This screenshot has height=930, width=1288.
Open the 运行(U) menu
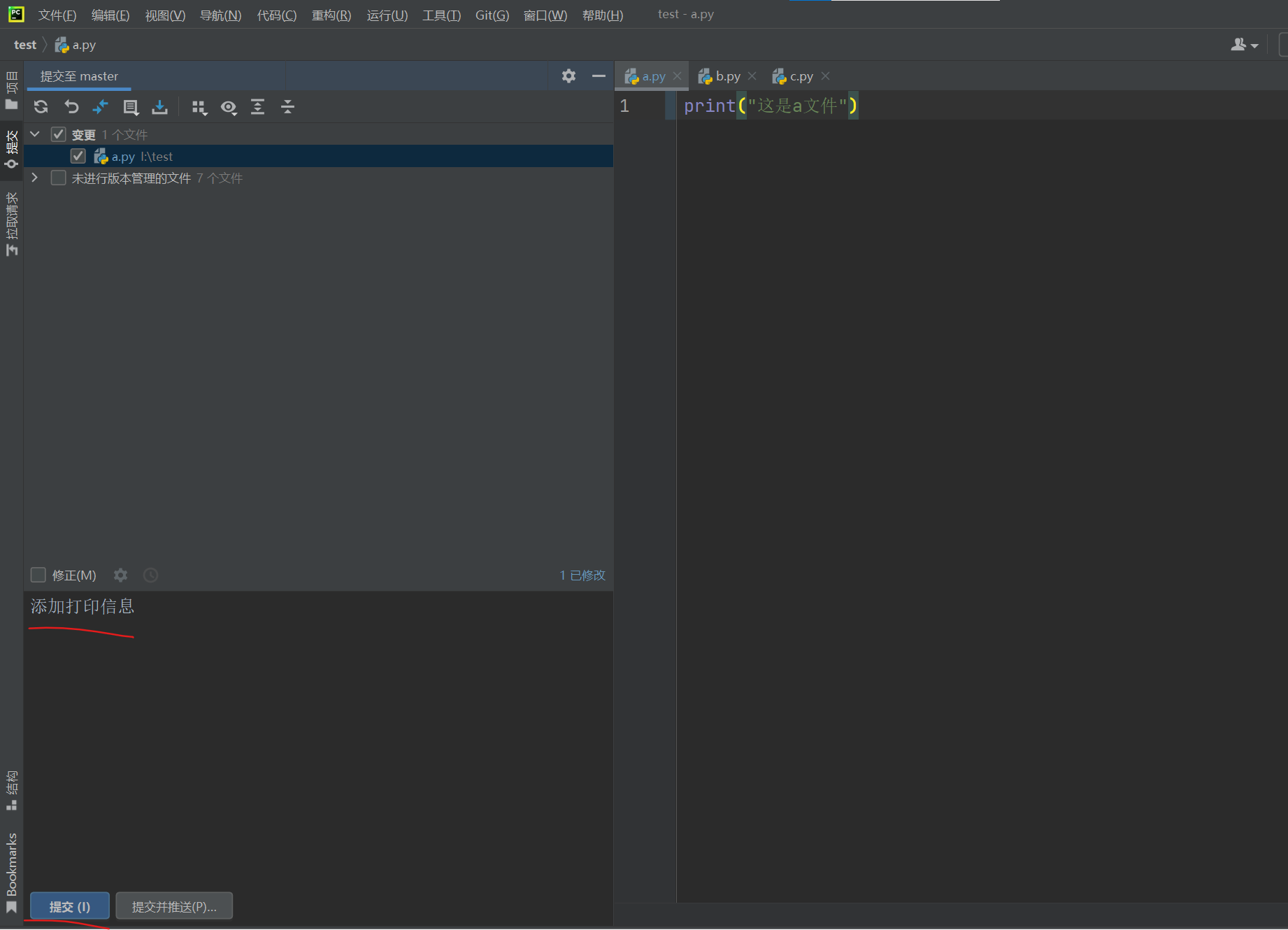click(x=387, y=15)
